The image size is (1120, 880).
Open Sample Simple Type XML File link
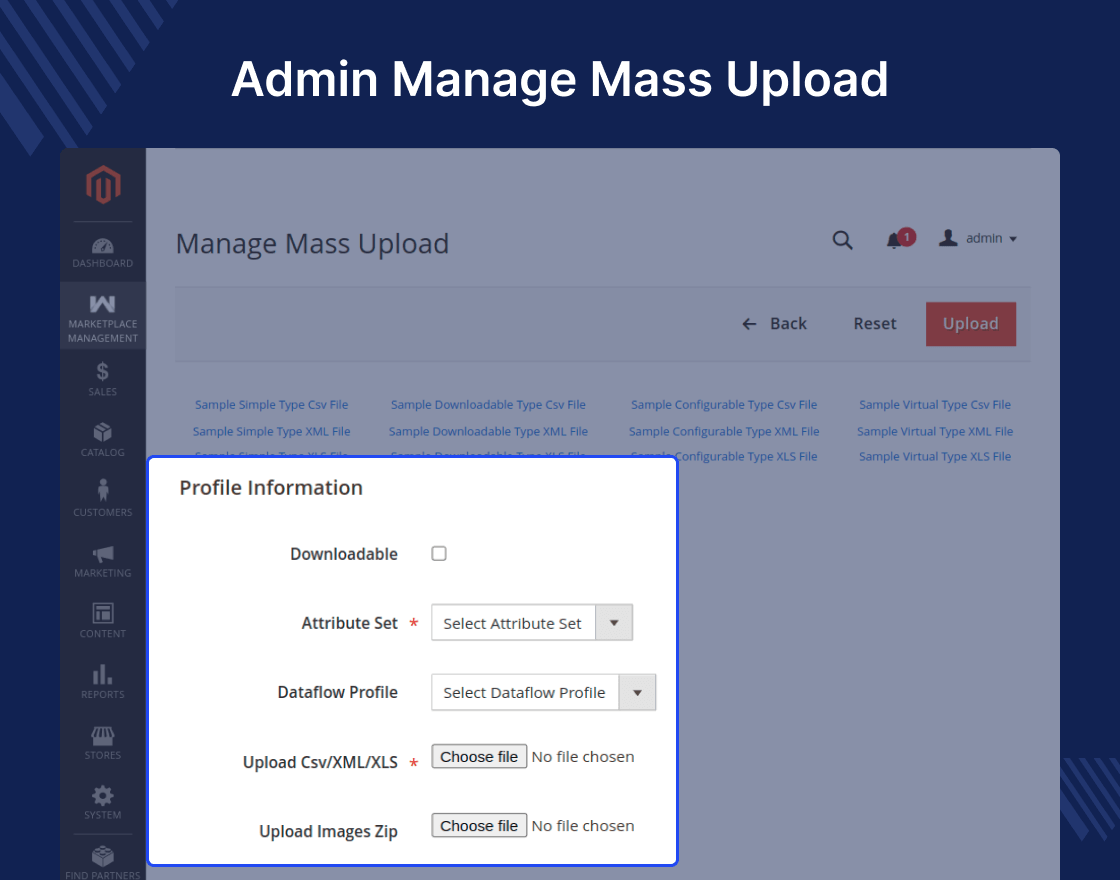pyautogui.click(x=271, y=431)
